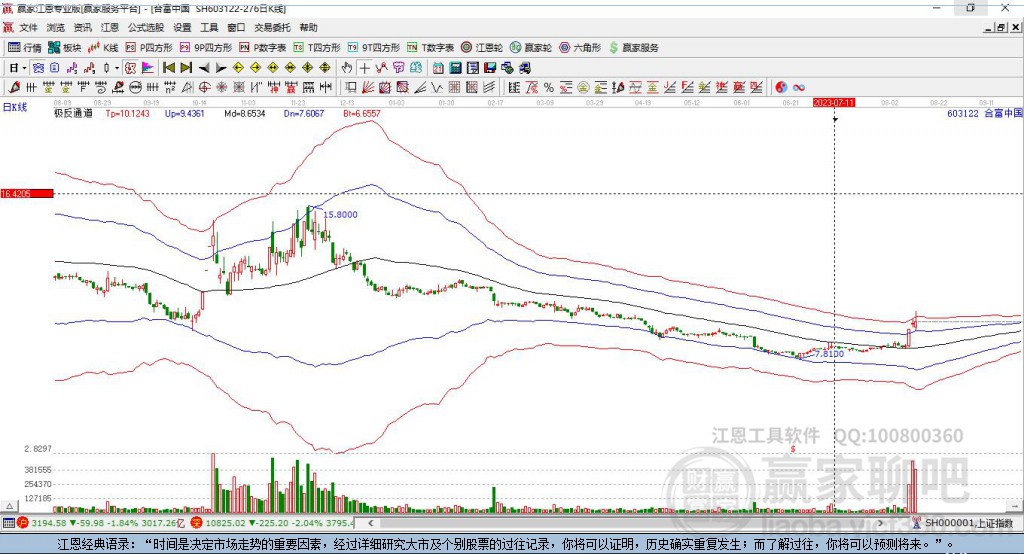Click the scrollbar's right arrow at the bottom
1024x554 pixels.
[880, 523]
